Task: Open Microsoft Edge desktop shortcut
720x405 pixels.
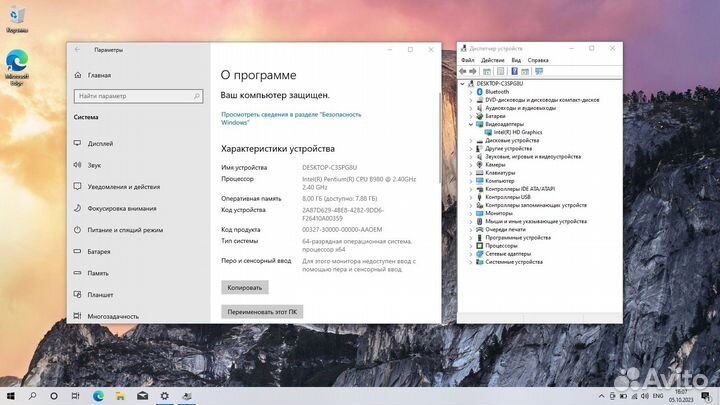Action: [x=17, y=67]
